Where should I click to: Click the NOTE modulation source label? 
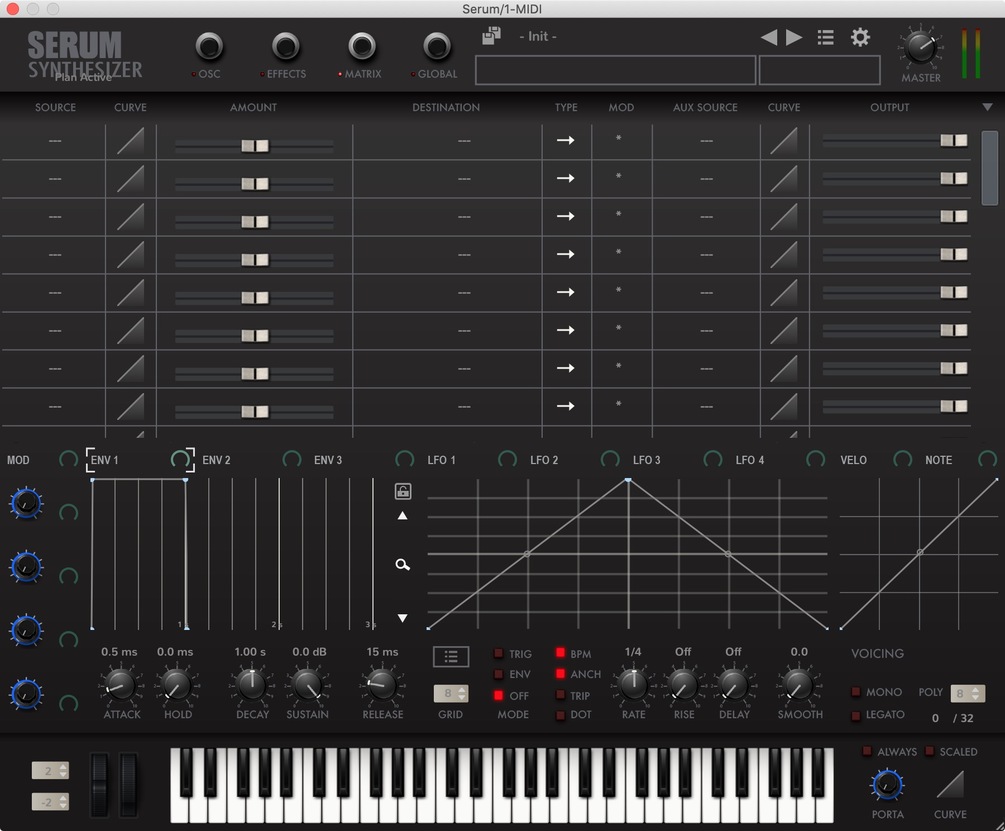point(938,460)
